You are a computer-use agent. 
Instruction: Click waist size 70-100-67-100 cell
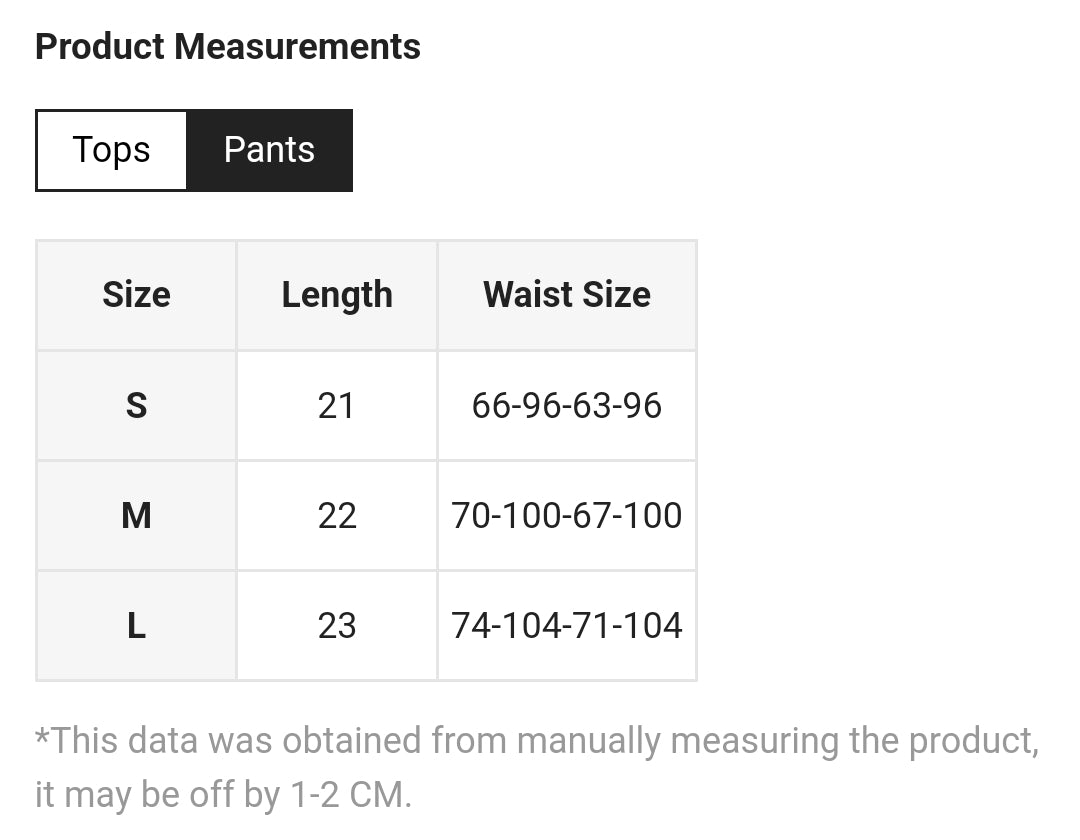pos(567,516)
